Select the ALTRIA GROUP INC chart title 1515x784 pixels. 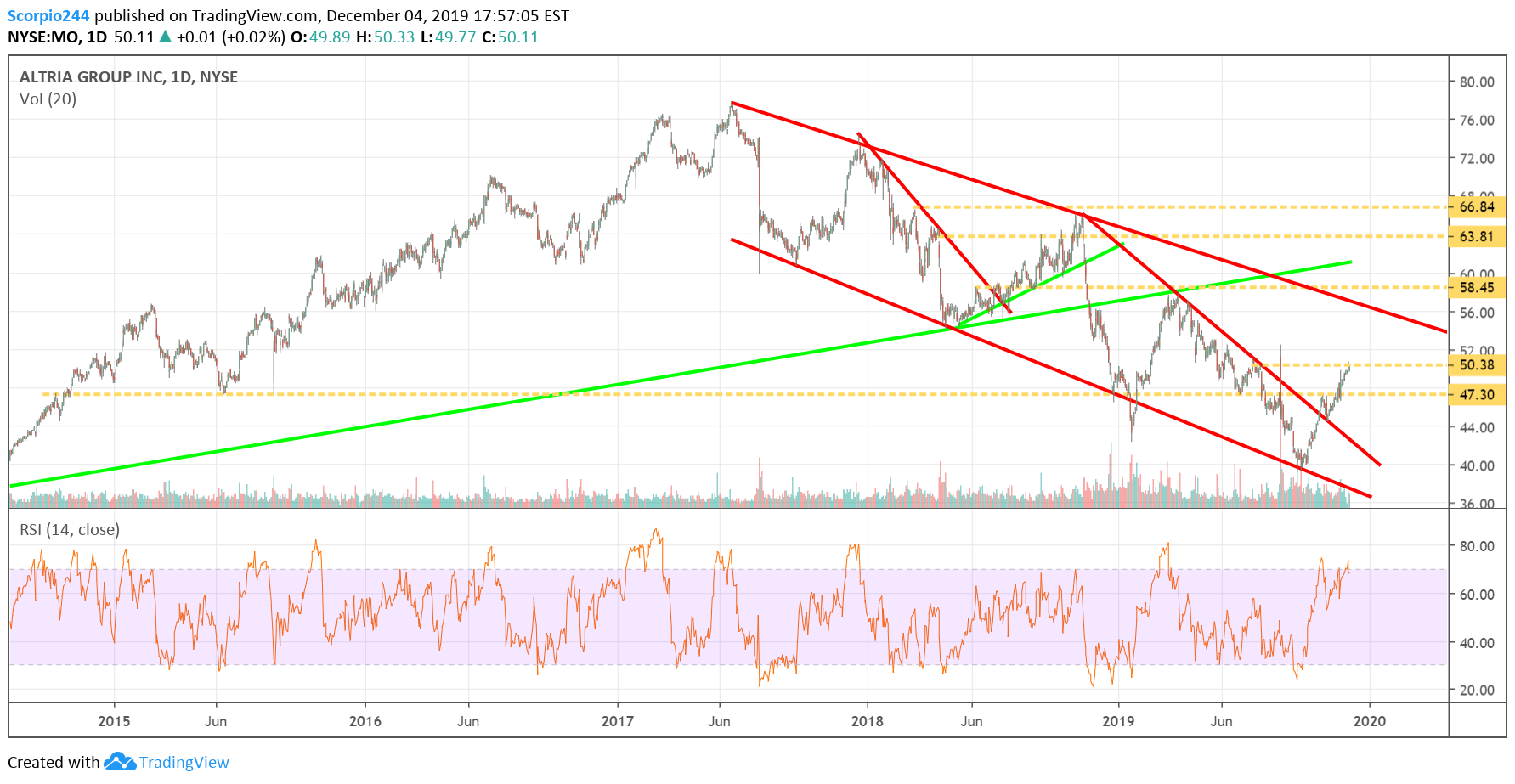point(128,76)
